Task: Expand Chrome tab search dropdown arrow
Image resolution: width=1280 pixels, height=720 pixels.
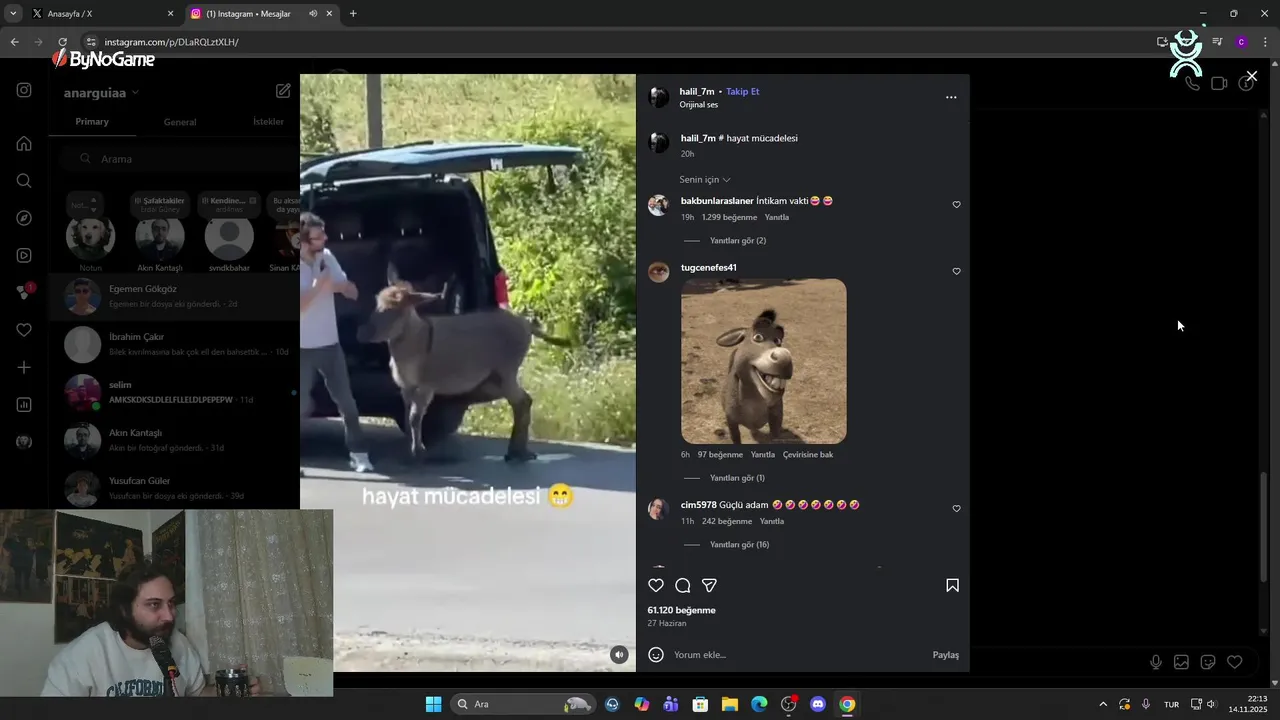Action: [13, 14]
